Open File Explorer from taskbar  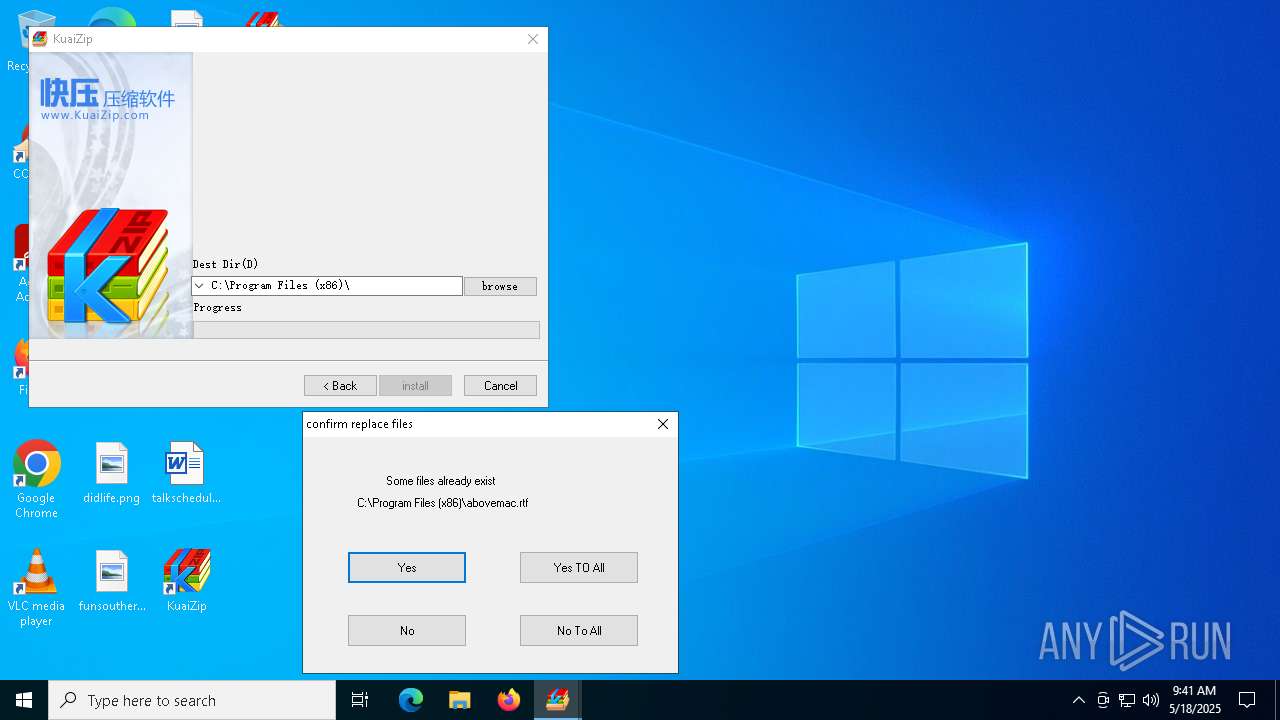tap(459, 700)
